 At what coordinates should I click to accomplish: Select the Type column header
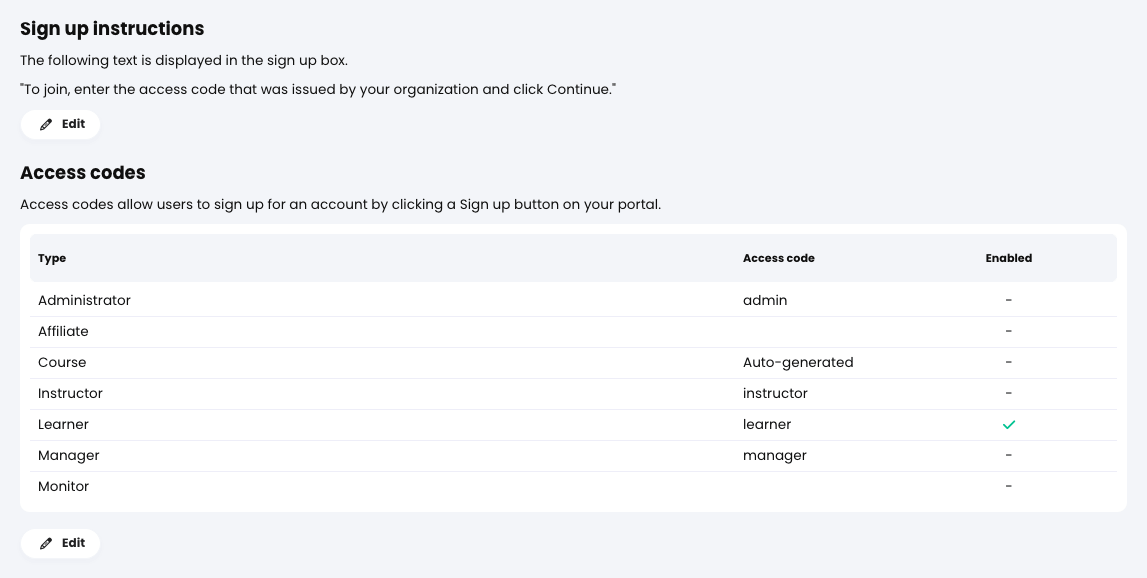(51, 258)
